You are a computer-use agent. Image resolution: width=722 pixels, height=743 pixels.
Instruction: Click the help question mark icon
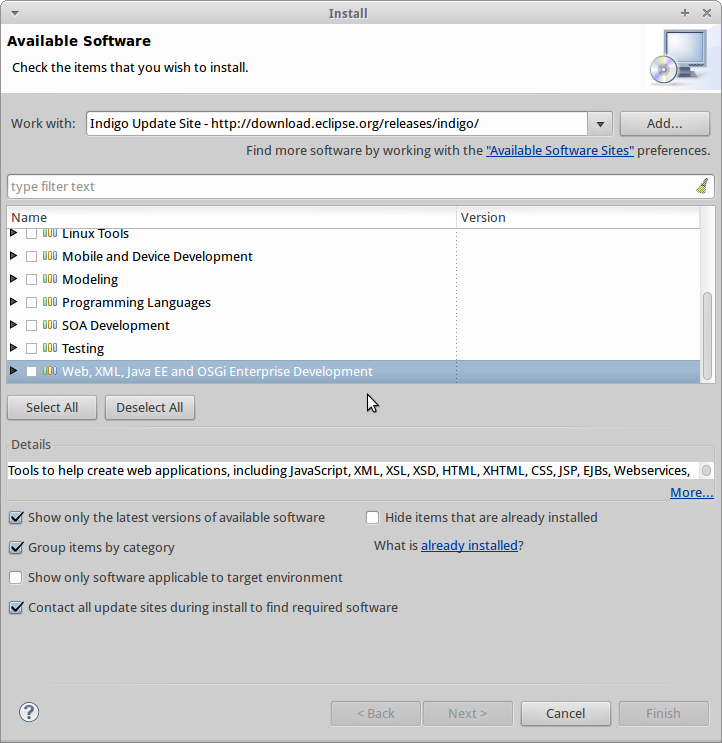click(29, 712)
